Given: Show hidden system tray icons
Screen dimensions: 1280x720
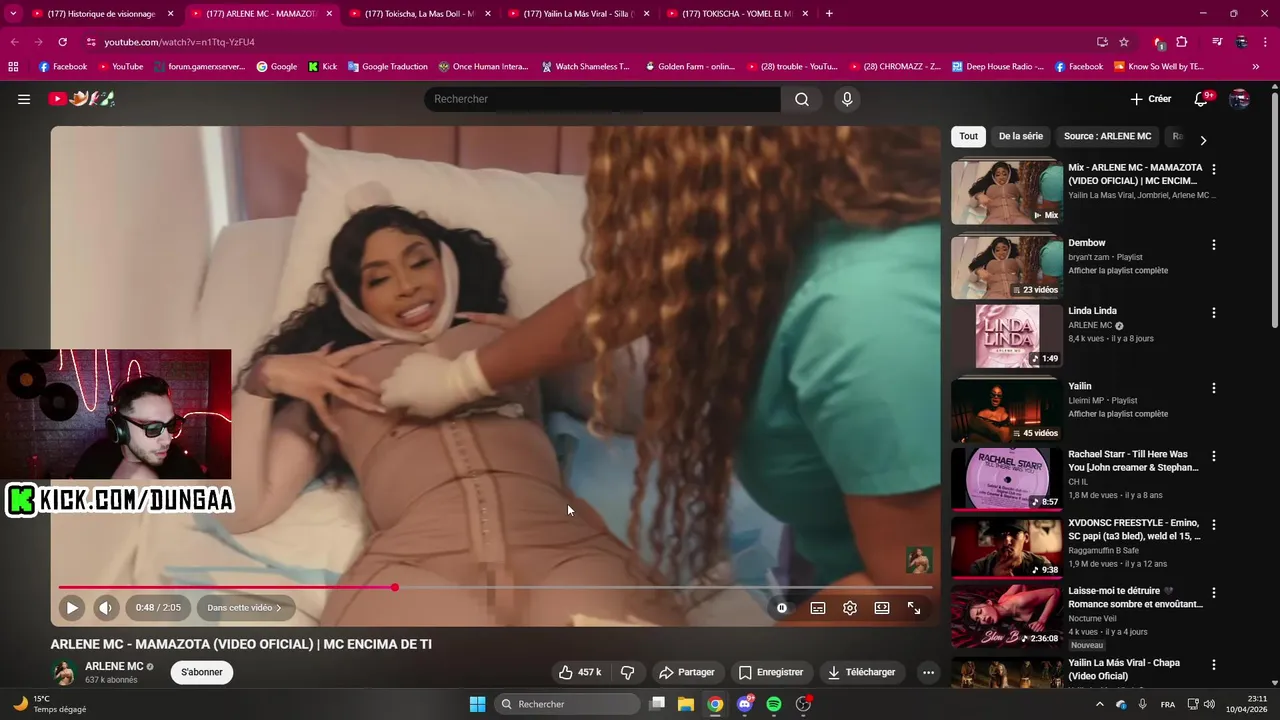Looking at the screenshot, I should pyautogui.click(x=1100, y=704).
